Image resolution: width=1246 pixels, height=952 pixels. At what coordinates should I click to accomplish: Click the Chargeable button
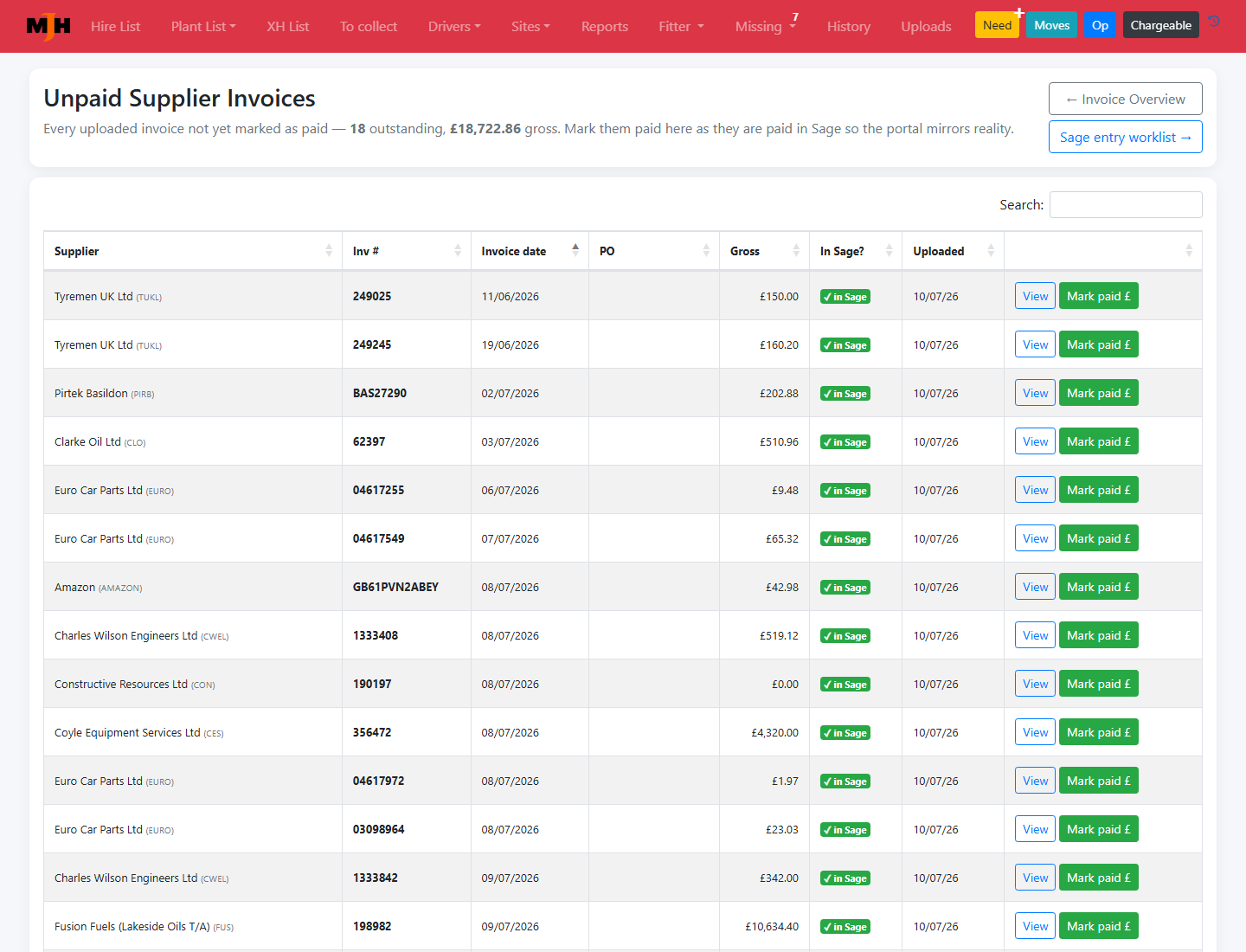(1161, 25)
